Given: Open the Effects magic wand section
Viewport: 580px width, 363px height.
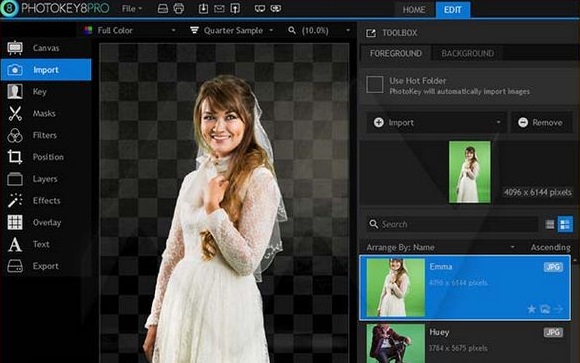Looking at the screenshot, I should (x=46, y=201).
